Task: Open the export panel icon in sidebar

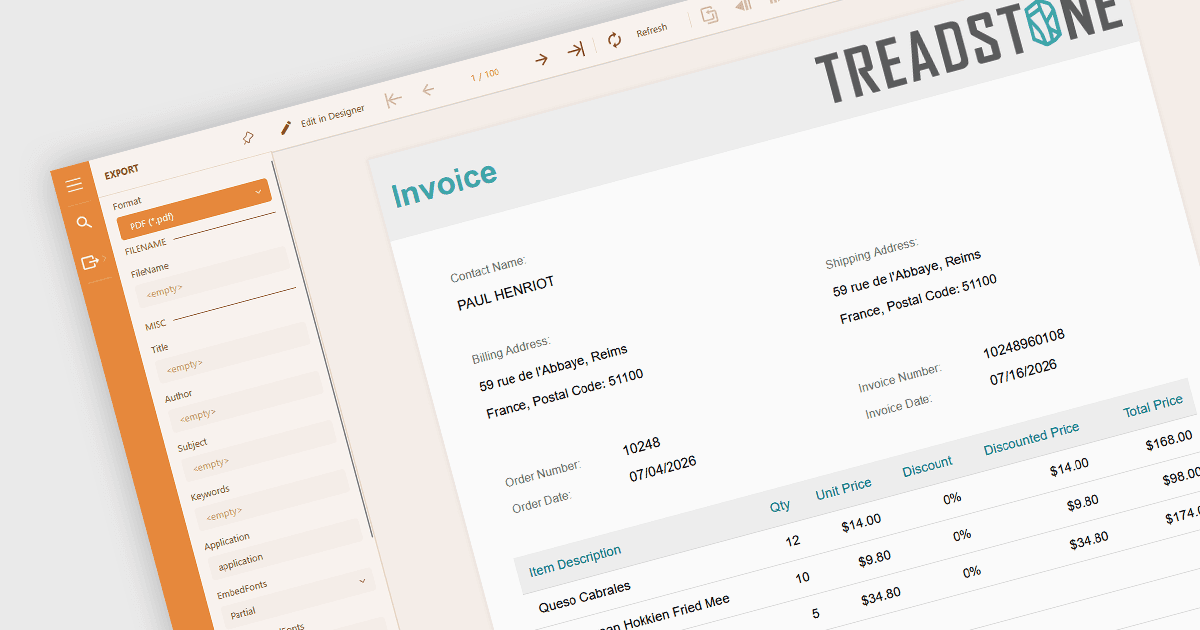Action: [x=90, y=262]
